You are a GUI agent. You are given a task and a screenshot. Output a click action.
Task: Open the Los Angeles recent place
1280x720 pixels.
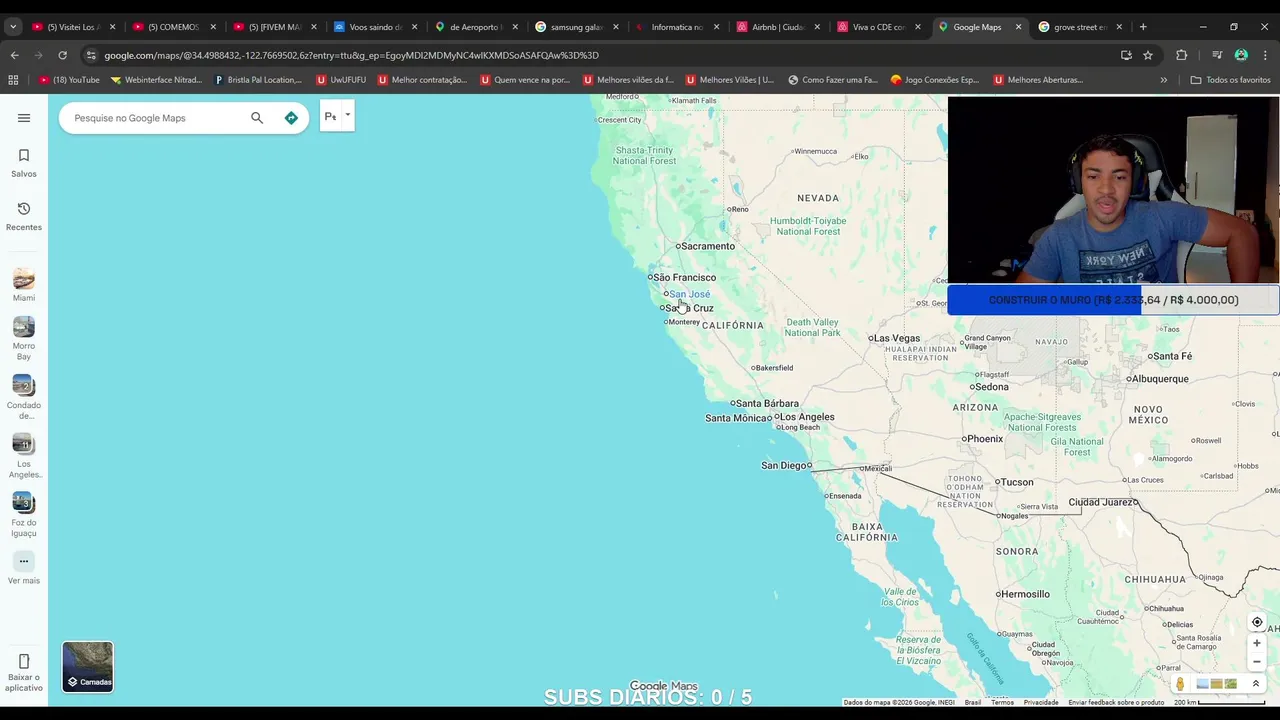[24, 456]
